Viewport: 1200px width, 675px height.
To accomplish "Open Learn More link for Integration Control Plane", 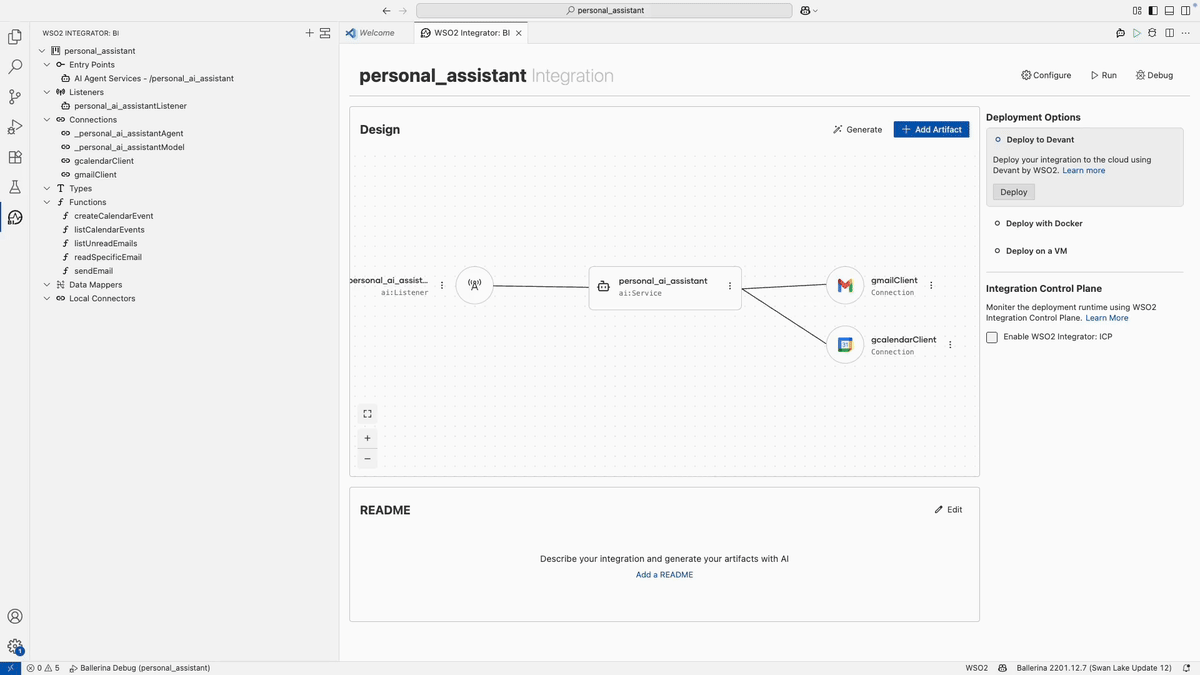I will click(x=1107, y=318).
